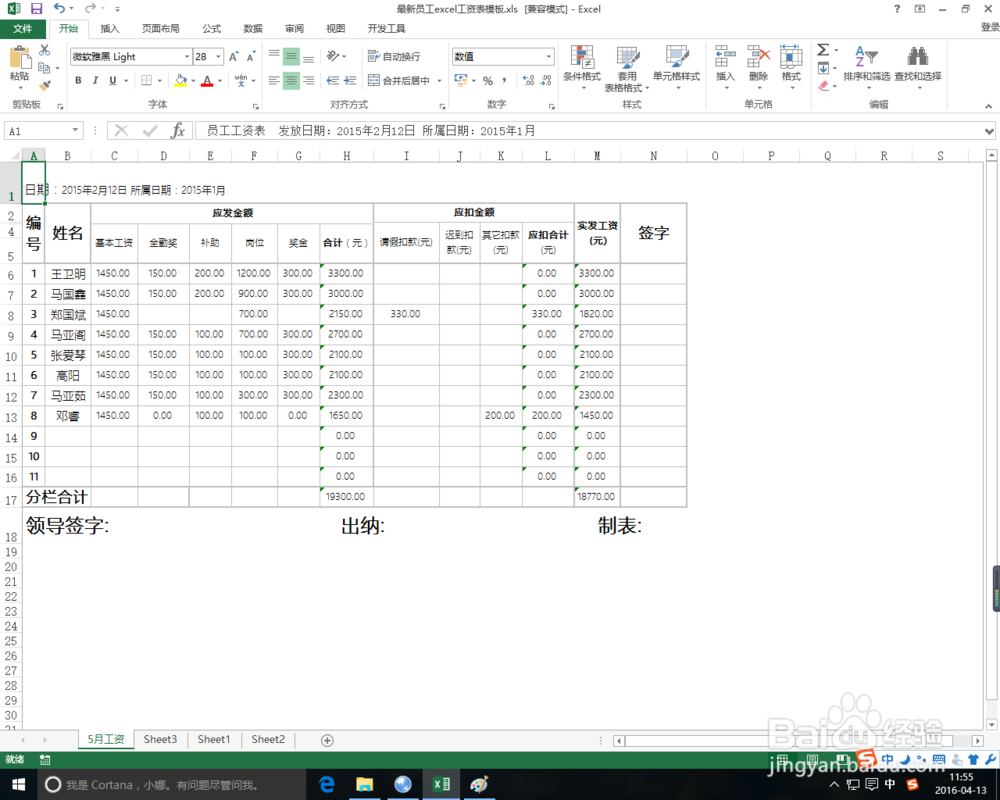This screenshot has width=1000, height=800.
Task: Open the fill color dropdown arrow
Action: (193, 80)
